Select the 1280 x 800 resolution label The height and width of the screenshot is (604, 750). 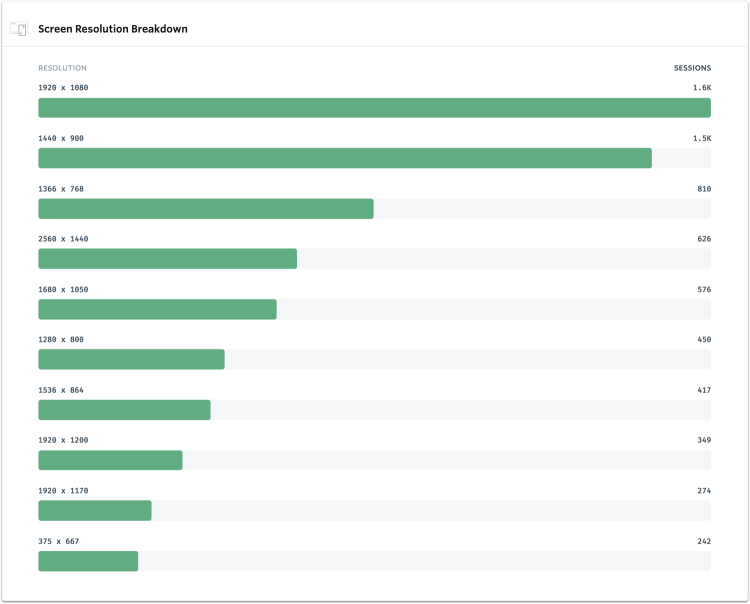61,339
